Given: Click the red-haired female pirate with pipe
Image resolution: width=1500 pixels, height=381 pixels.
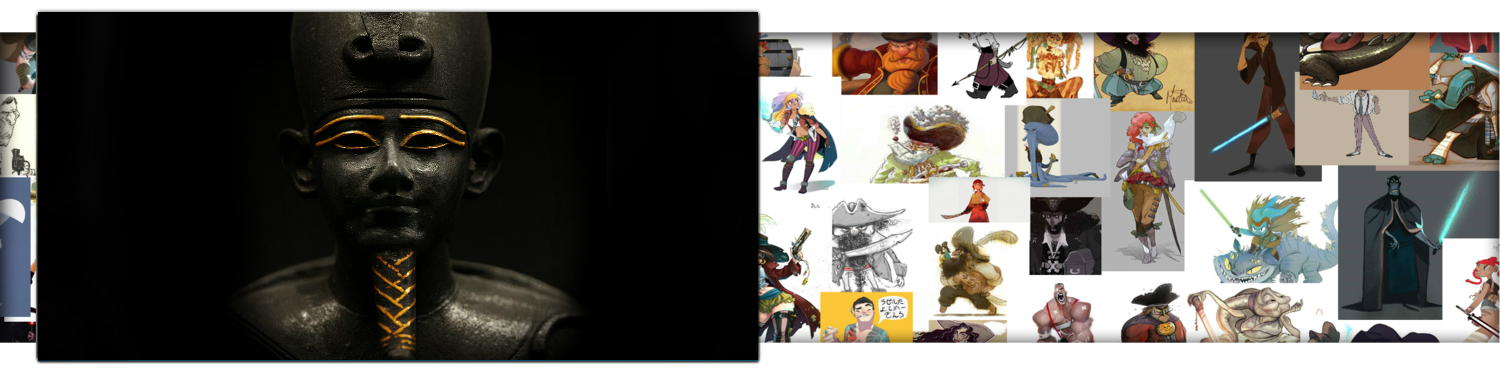Looking at the screenshot, I should 1148,190.
